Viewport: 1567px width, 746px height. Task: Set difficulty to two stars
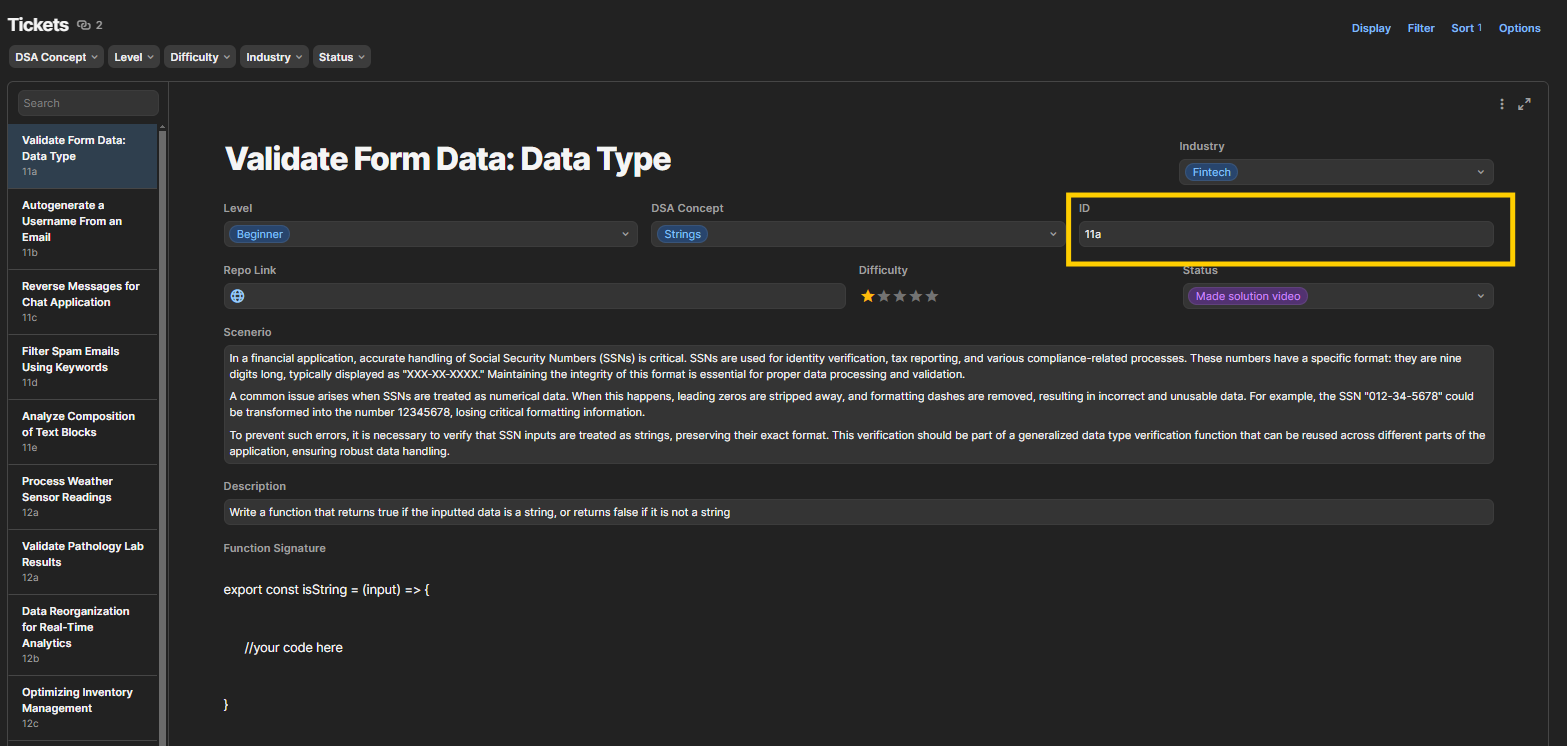(x=883, y=296)
